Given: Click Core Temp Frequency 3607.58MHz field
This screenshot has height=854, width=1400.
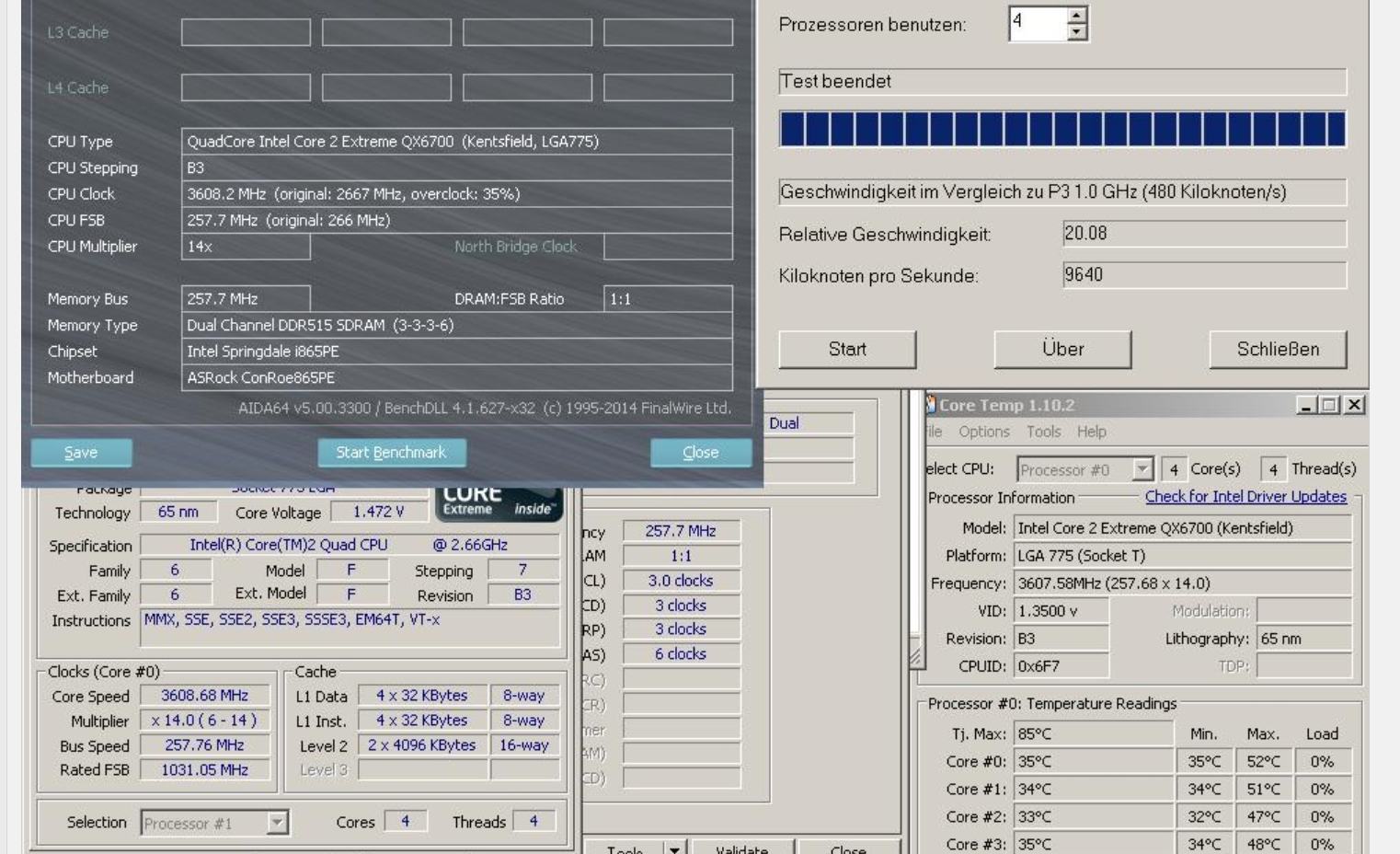Looking at the screenshot, I should tap(1183, 583).
